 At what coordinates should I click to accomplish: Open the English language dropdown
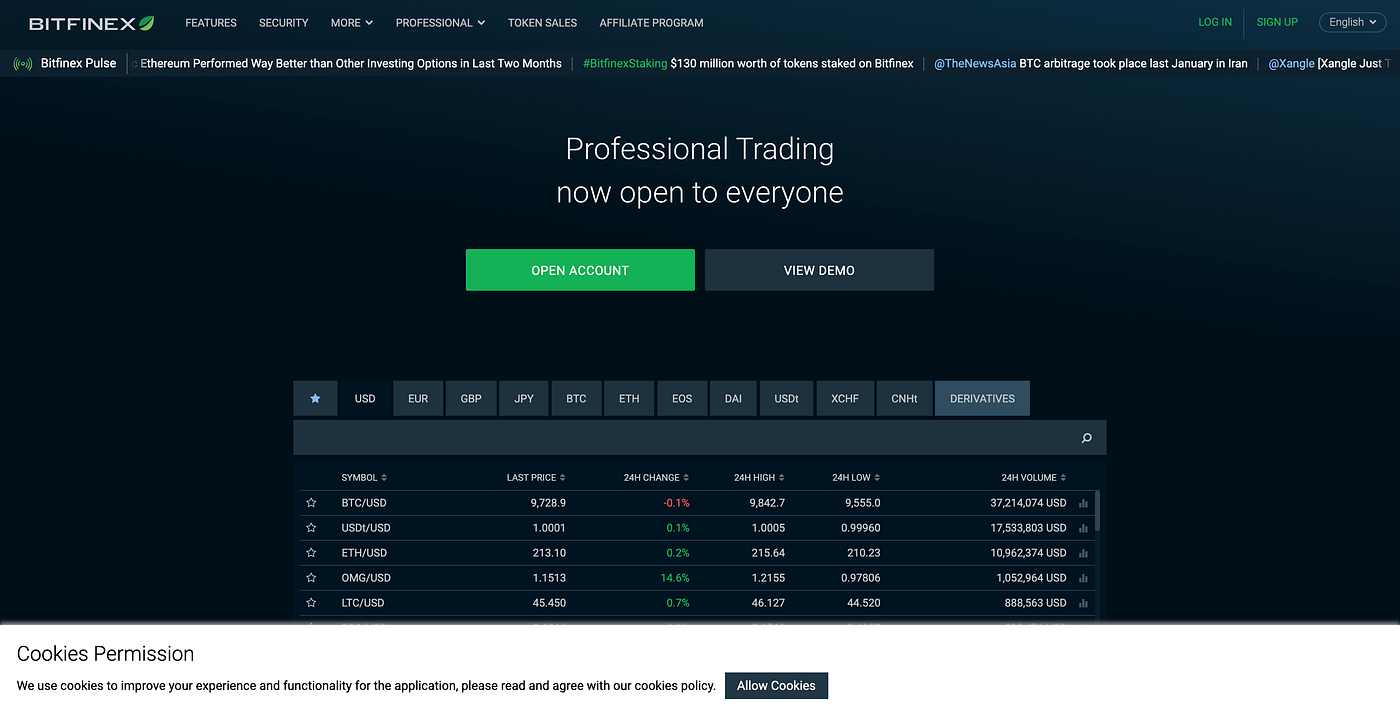tap(1353, 22)
